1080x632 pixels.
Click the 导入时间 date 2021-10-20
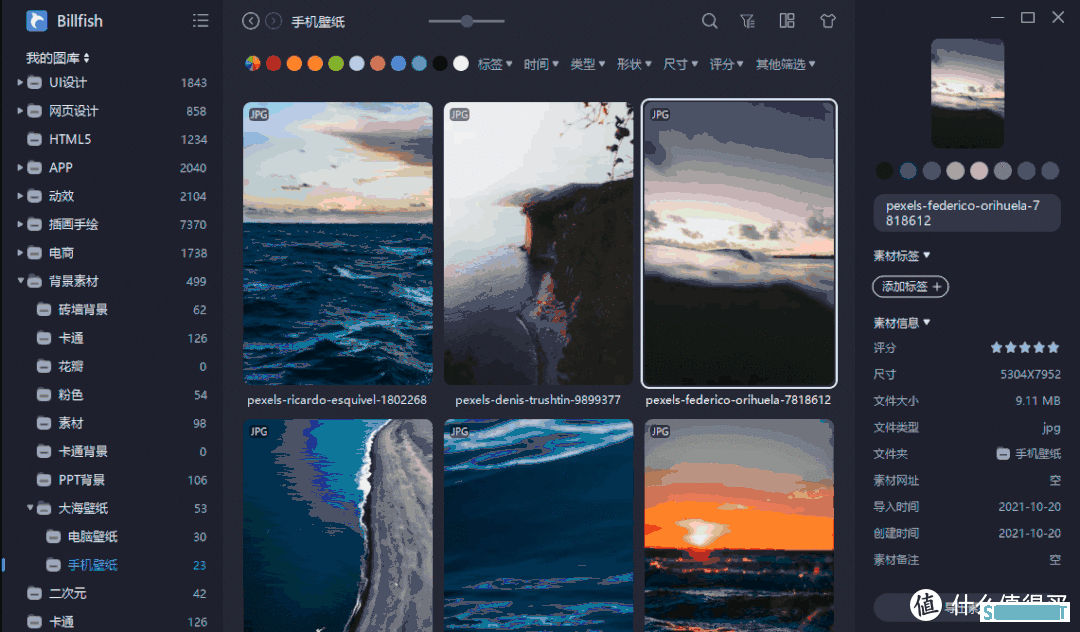[x=1030, y=507]
